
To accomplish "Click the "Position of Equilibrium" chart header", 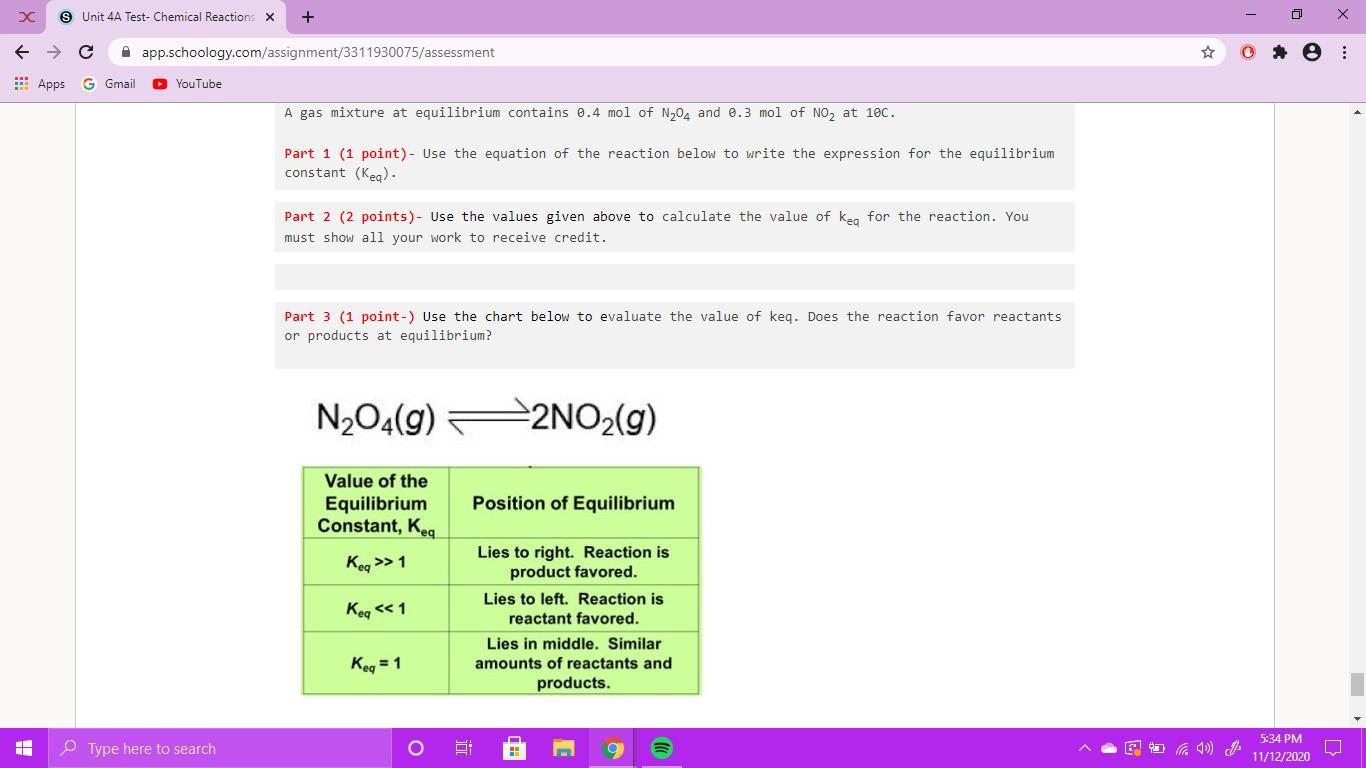I will [x=573, y=503].
